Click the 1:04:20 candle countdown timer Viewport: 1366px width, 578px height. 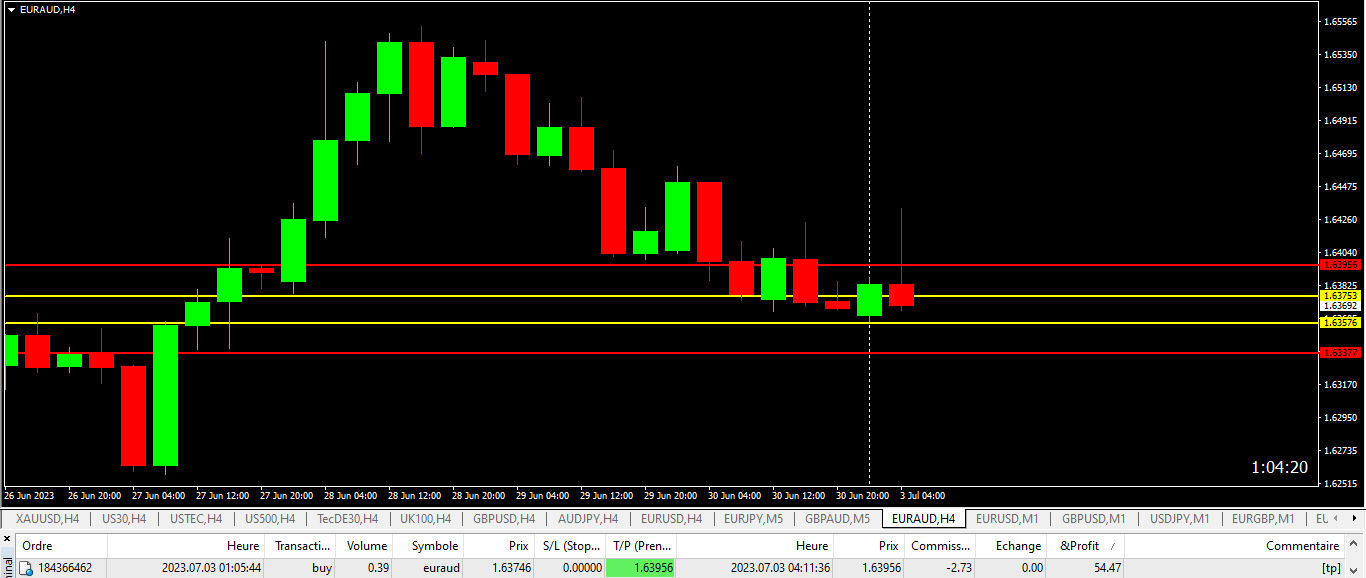click(1279, 467)
